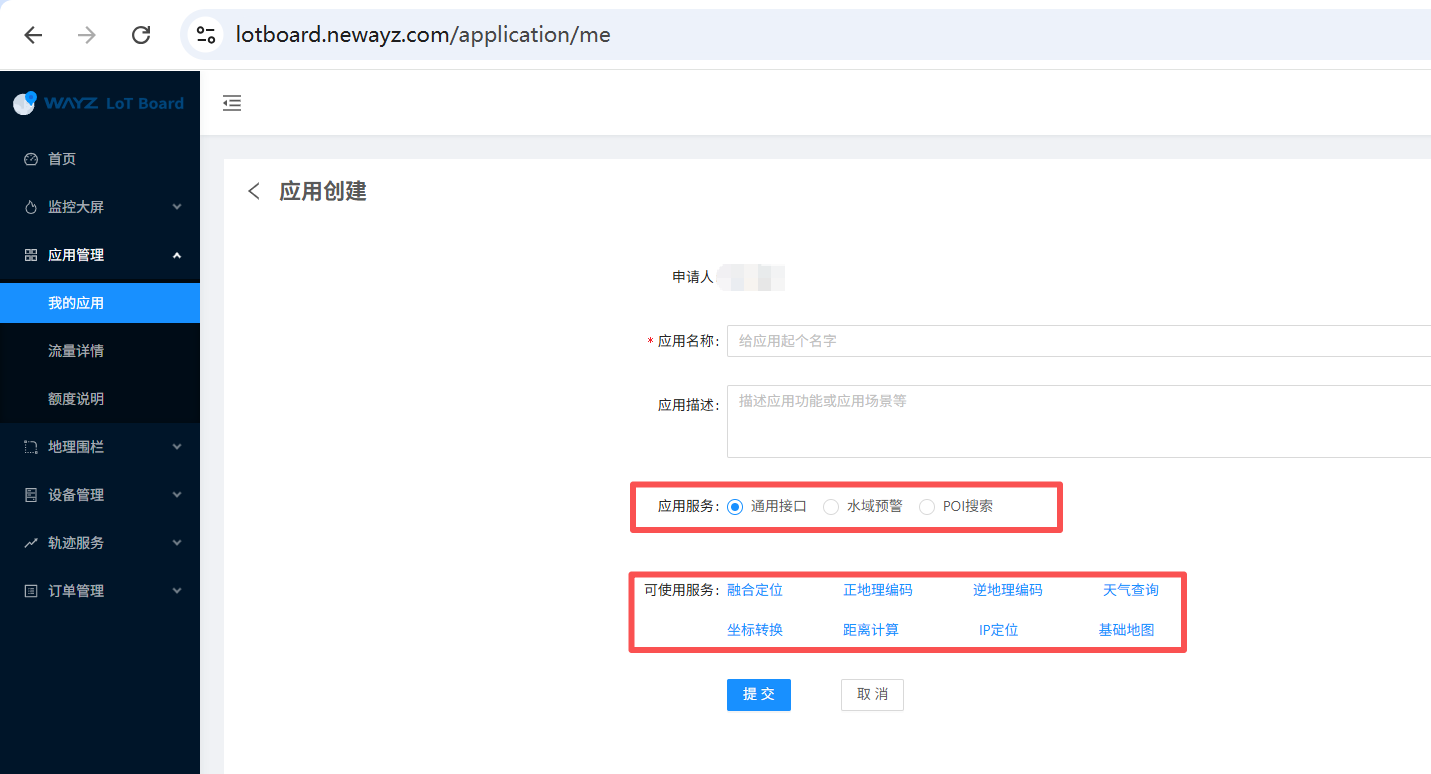The height and width of the screenshot is (774, 1431).
Task: Click the browser back arrow
Action: pyautogui.click(x=33, y=35)
